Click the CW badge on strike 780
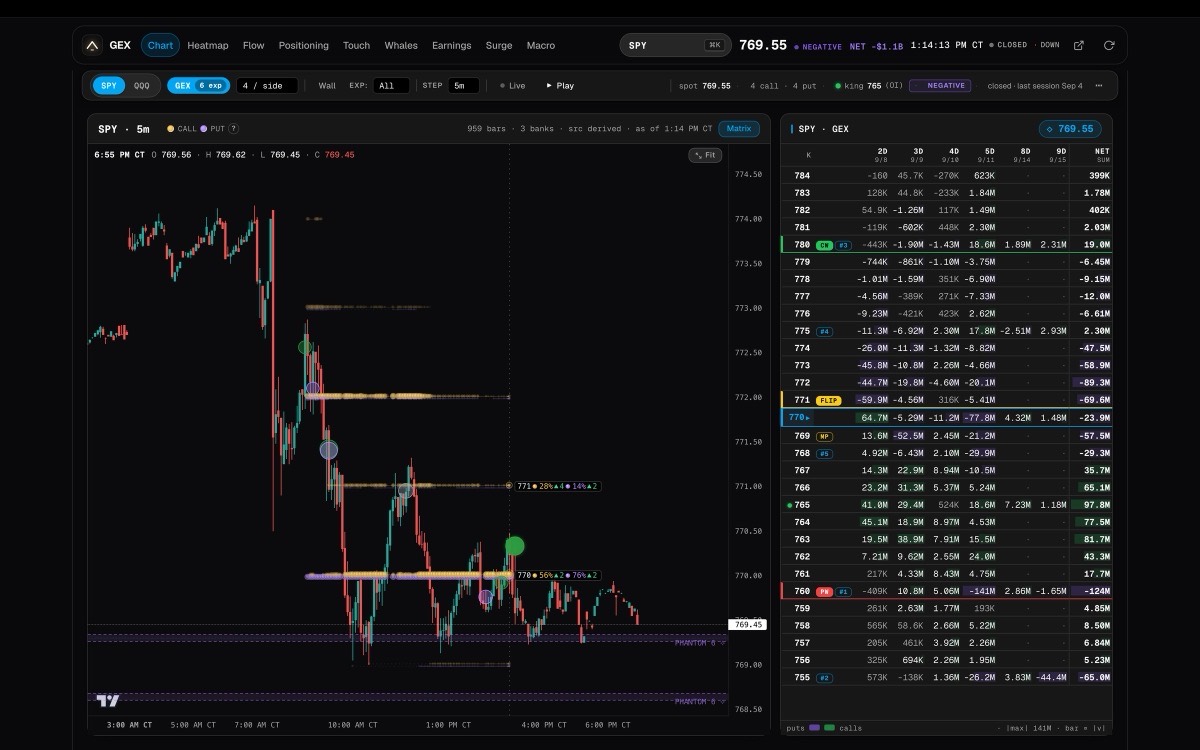This screenshot has height=750, width=1200. (824, 245)
